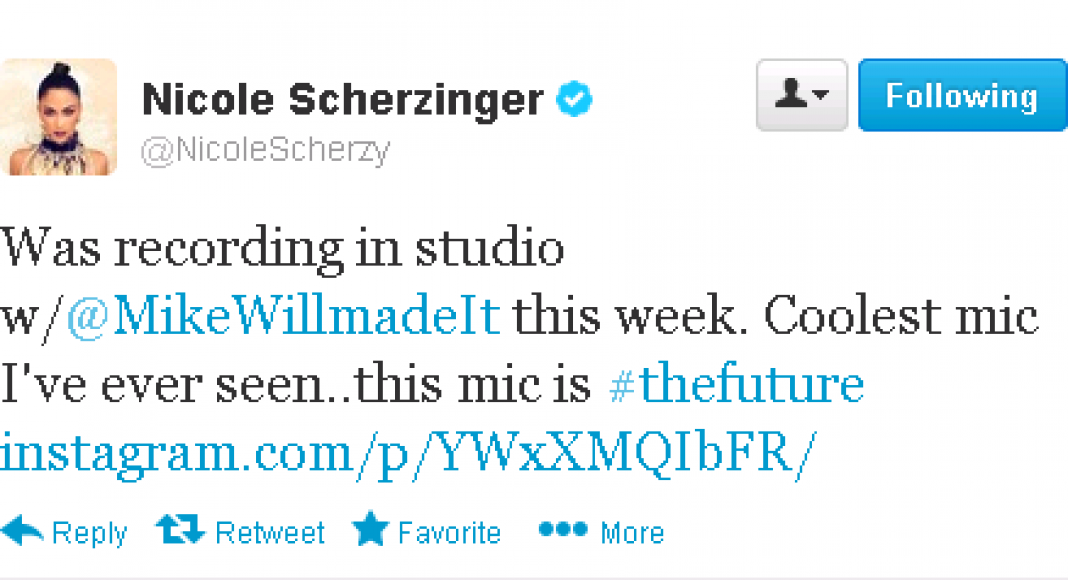Open the More text menu
Viewport: 1068px width, 580px height.
631,533
